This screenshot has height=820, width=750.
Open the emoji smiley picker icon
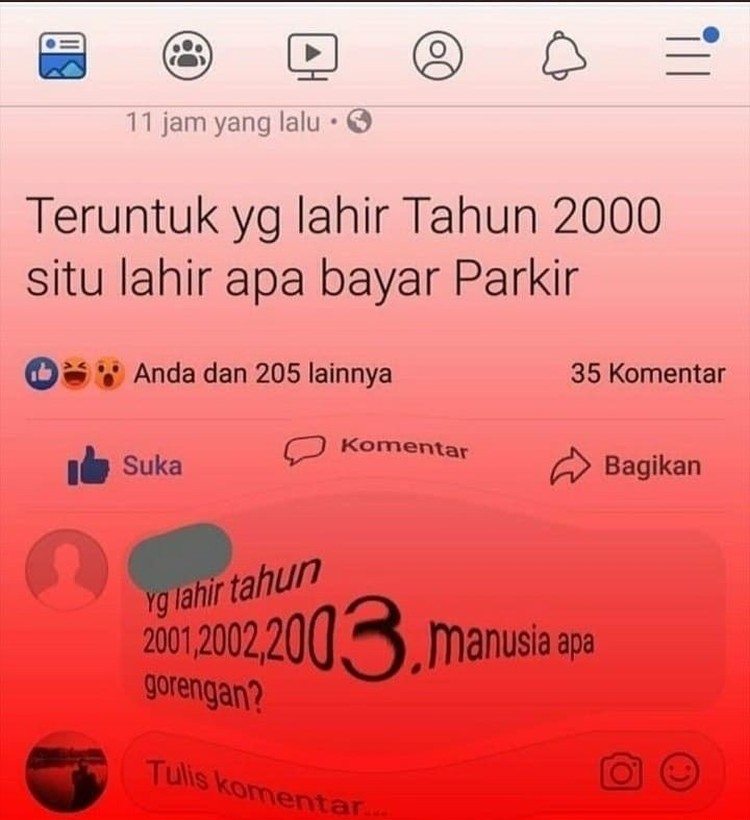pos(679,772)
